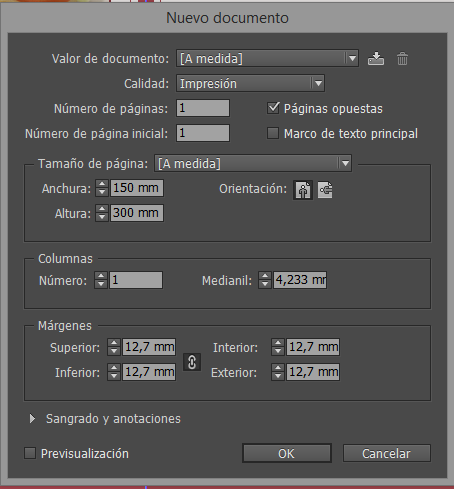Click the Interior margin field
Viewport: 454px width, 489px height.
click(313, 347)
